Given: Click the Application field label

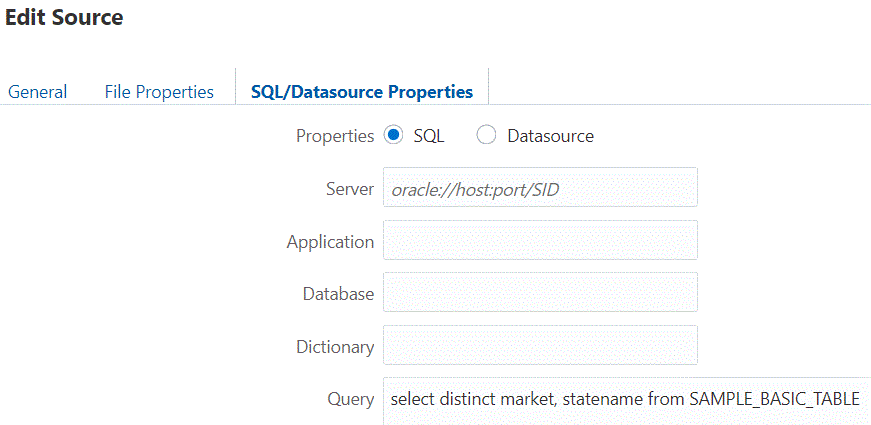Looking at the screenshot, I should click(x=330, y=242).
